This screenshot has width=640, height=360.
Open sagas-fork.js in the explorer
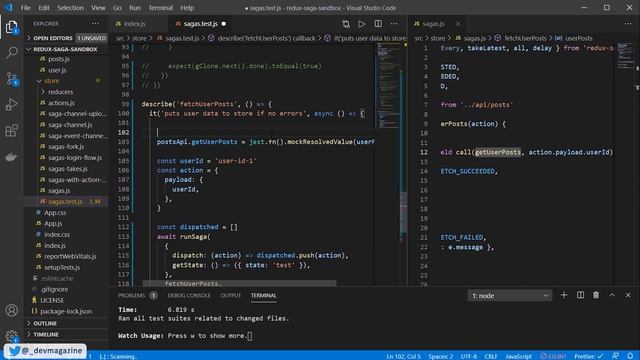click(x=67, y=147)
